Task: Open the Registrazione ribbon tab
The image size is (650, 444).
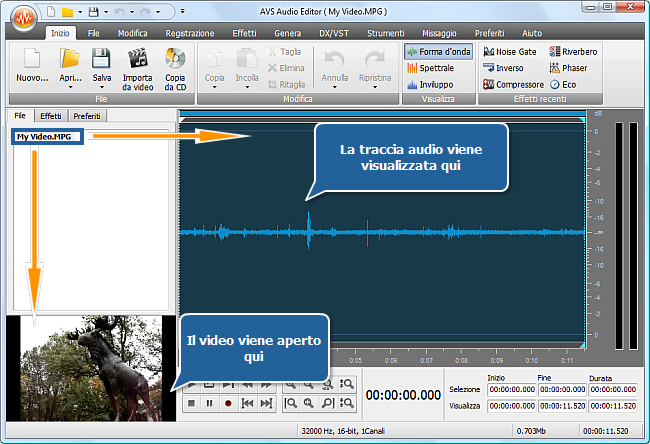Action: 190,33
